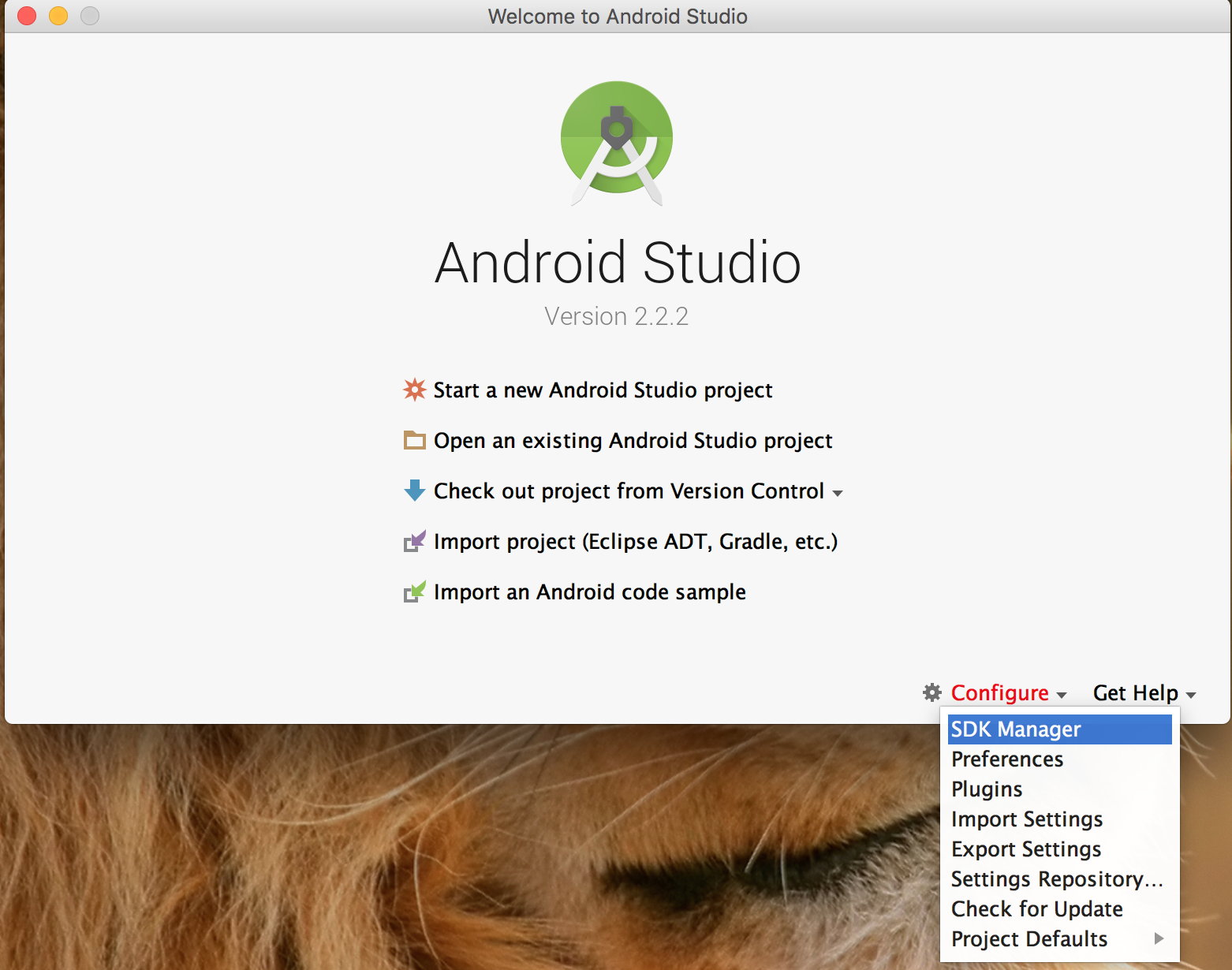1232x970 pixels.
Task: Open Preferences from Configure menu
Action: (1060, 759)
